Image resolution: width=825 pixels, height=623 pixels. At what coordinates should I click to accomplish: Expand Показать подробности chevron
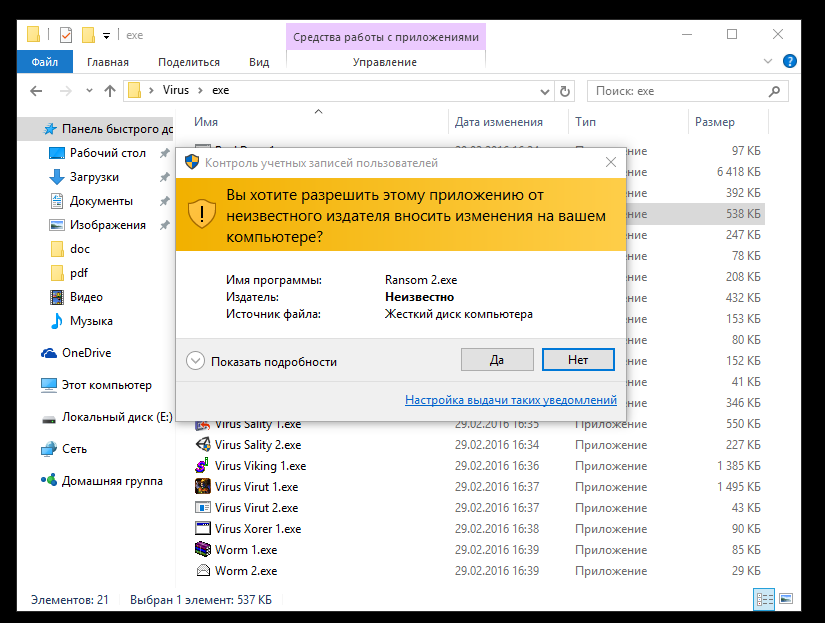tap(196, 361)
